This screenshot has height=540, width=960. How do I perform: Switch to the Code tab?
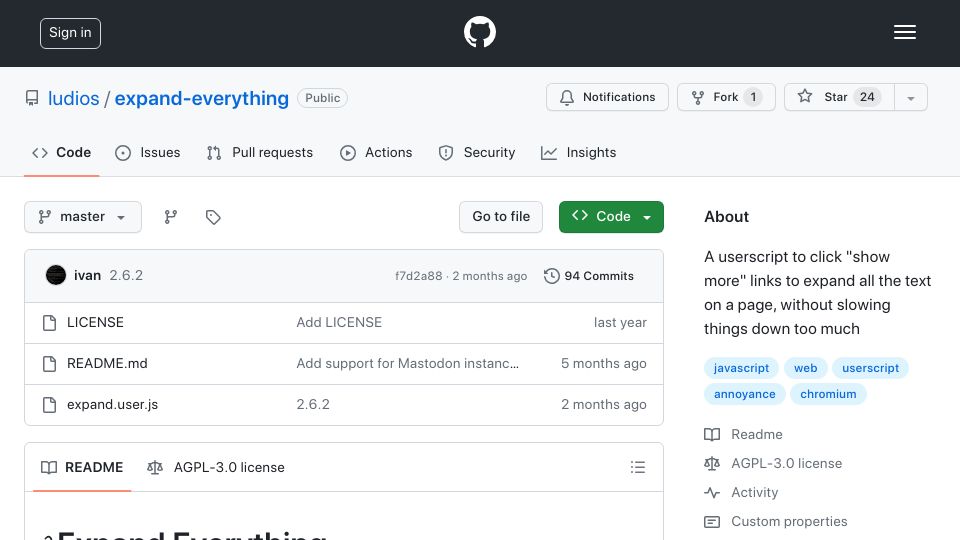click(x=61, y=152)
